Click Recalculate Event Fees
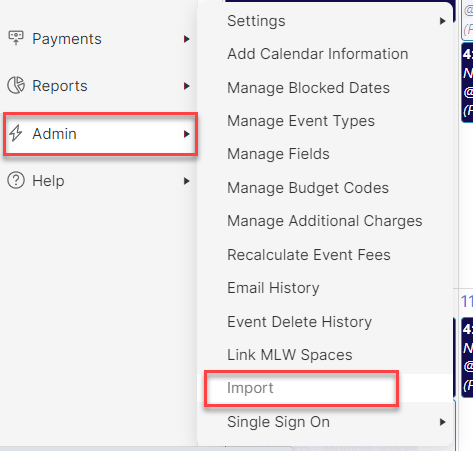 [x=309, y=255]
